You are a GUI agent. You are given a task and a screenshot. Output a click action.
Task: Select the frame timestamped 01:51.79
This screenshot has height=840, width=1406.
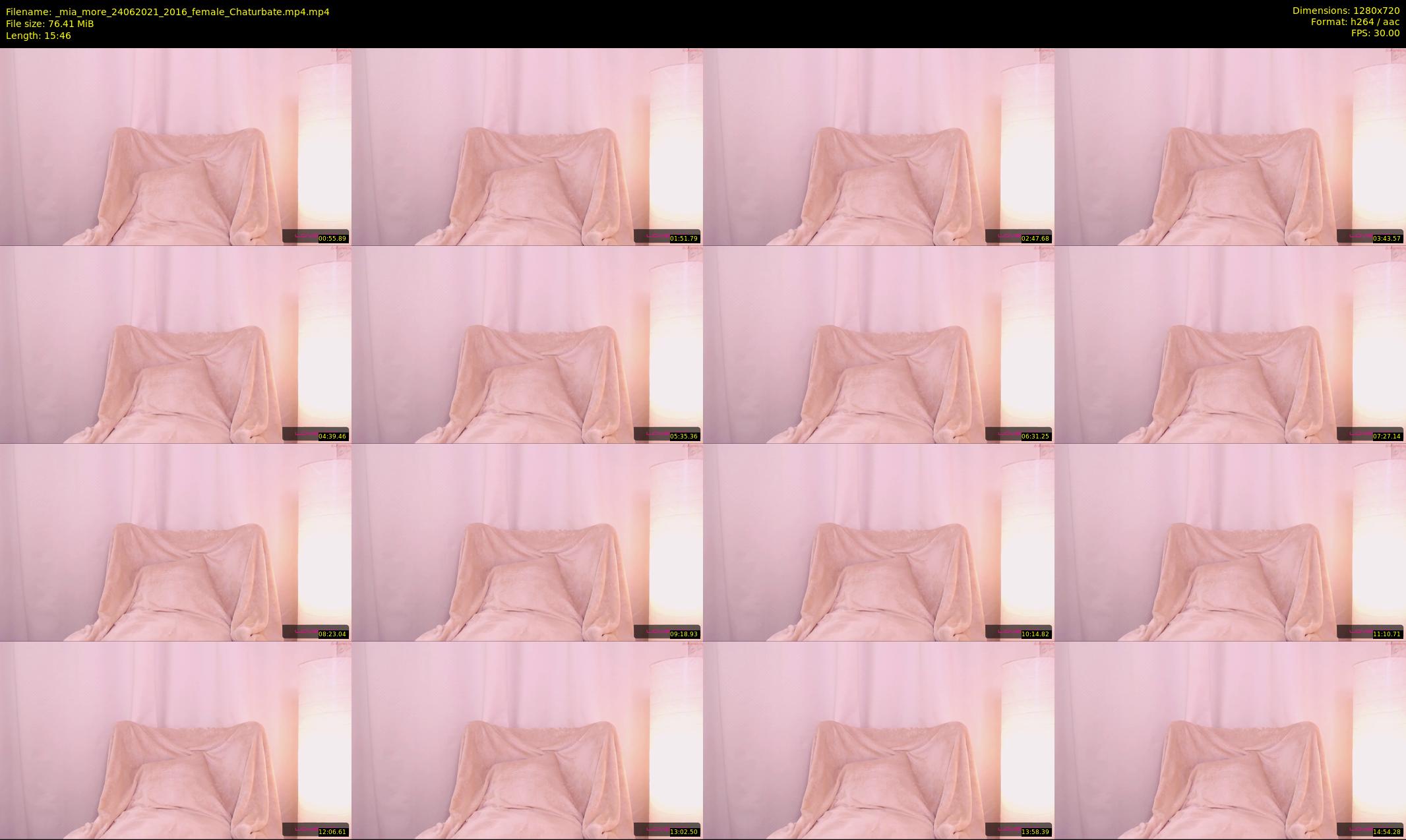(x=527, y=146)
